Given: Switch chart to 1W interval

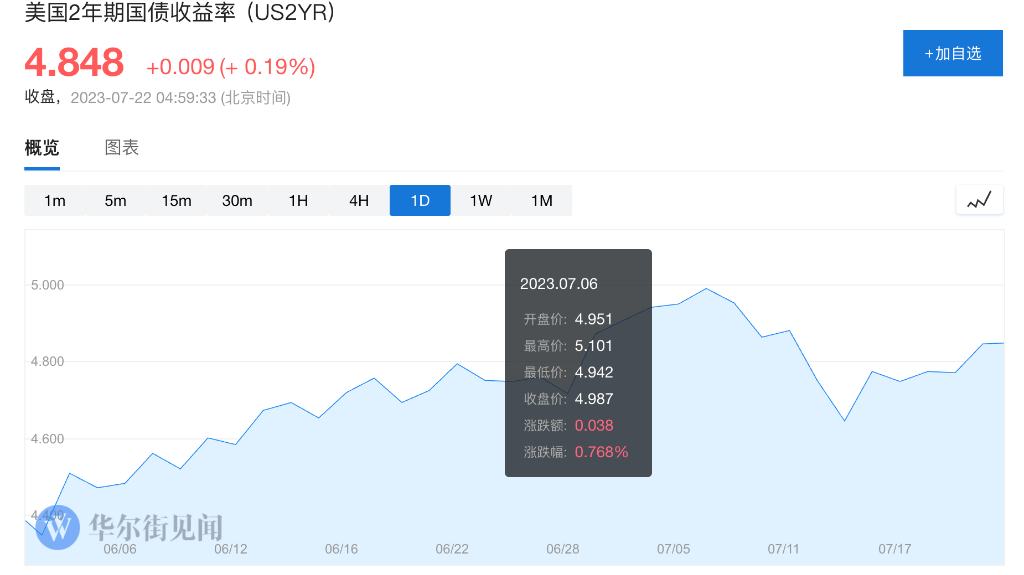Looking at the screenshot, I should tap(481, 201).
